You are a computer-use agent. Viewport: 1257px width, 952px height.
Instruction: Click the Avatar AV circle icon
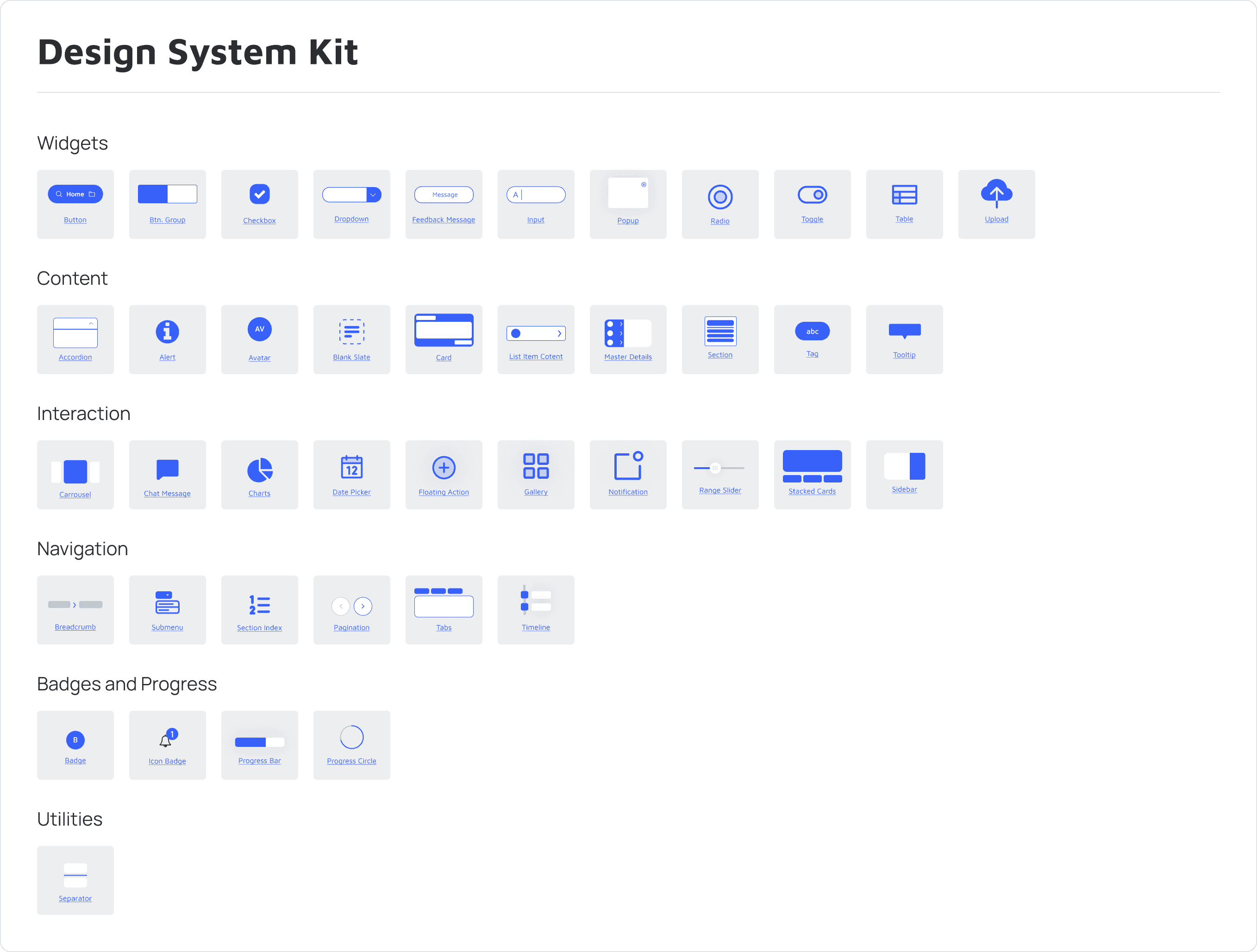click(x=259, y=329)
